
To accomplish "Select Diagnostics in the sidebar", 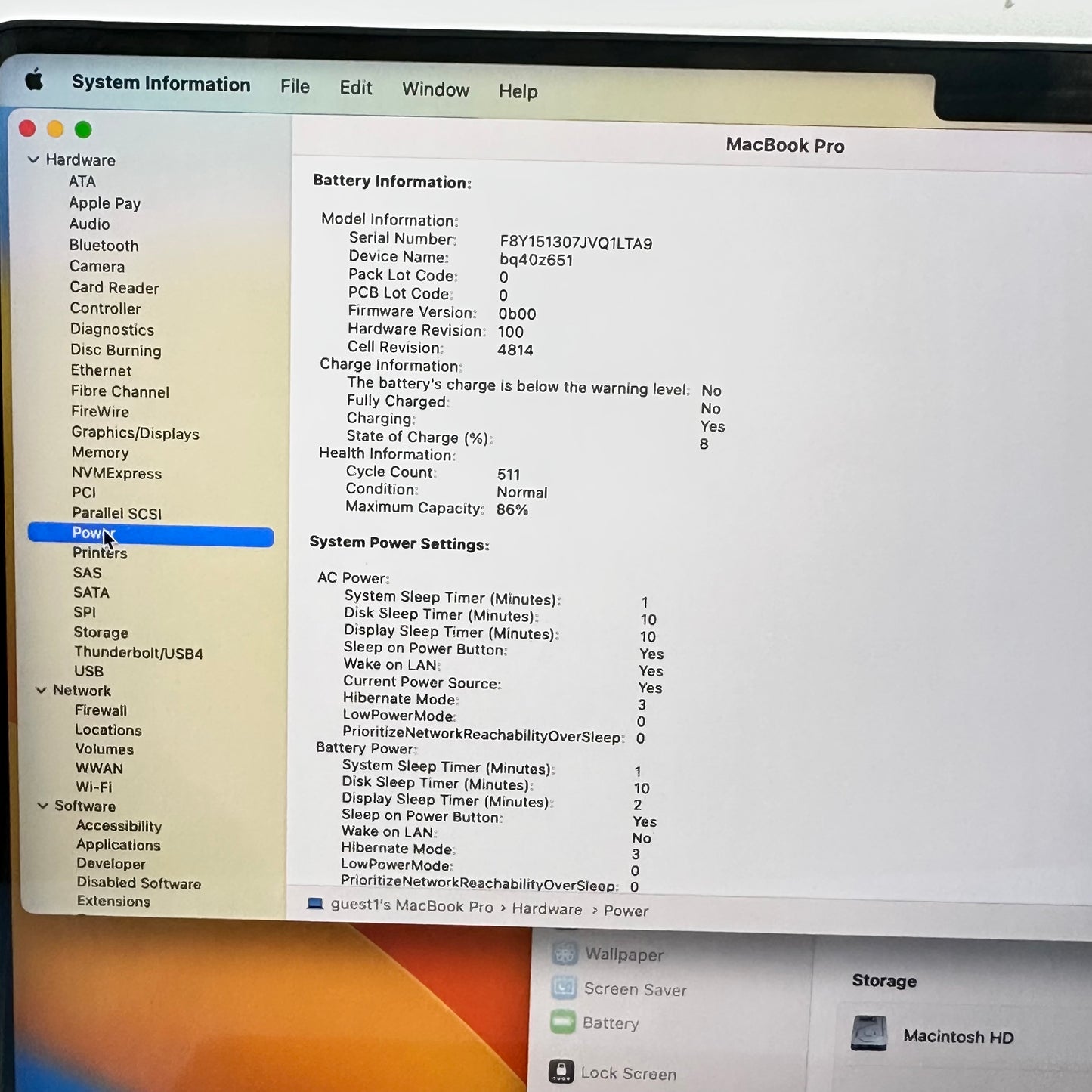I will click(x=113, y=329).
